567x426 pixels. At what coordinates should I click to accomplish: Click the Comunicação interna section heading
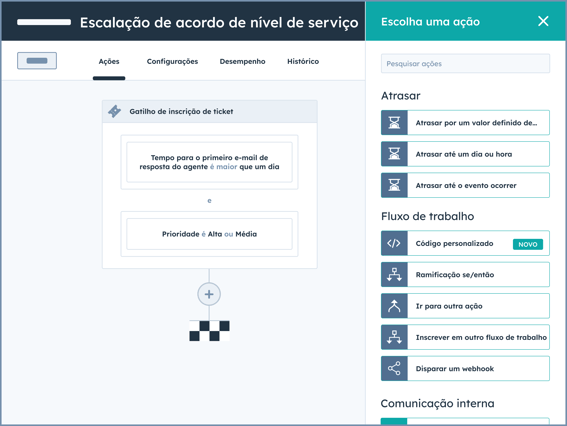click(x=438, y=403)
